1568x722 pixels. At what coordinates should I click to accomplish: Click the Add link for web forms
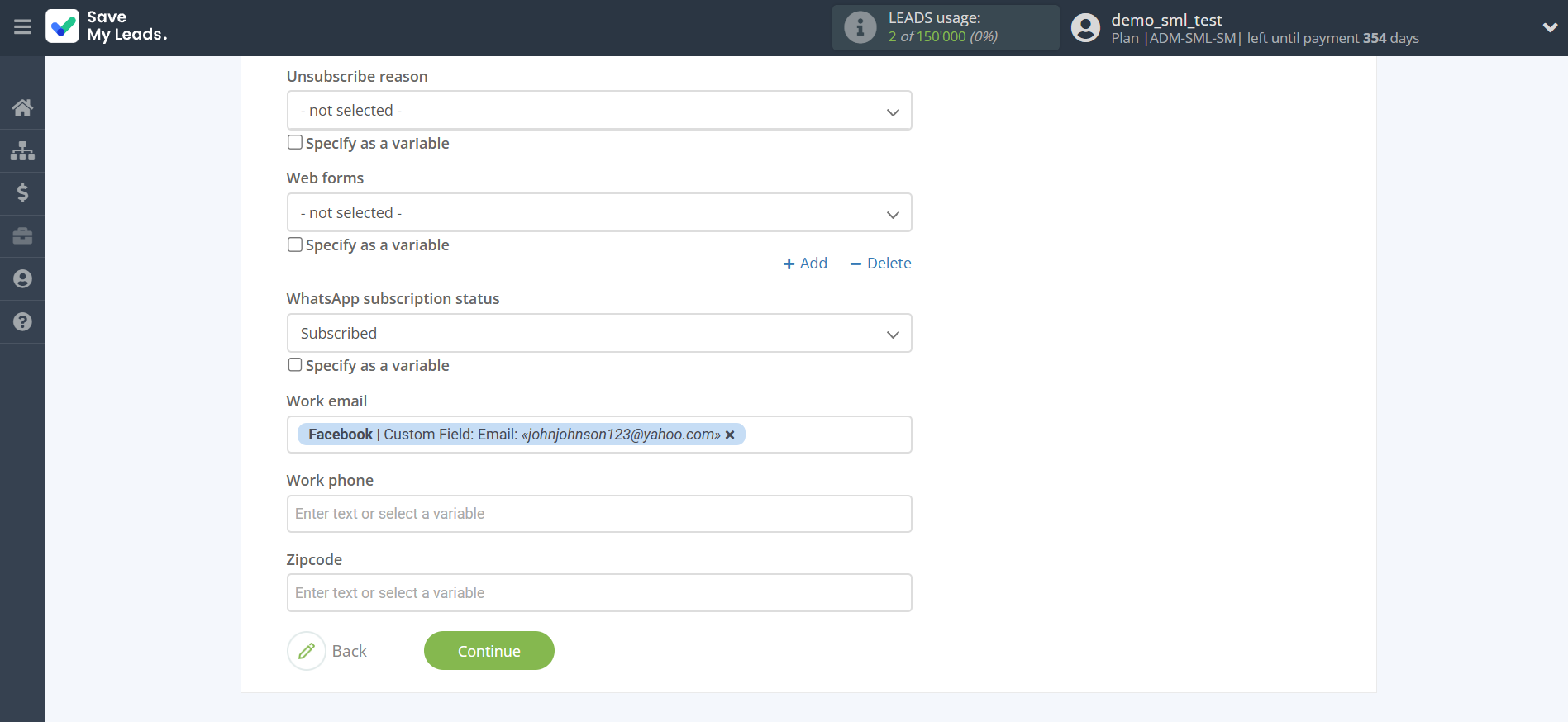805,264
